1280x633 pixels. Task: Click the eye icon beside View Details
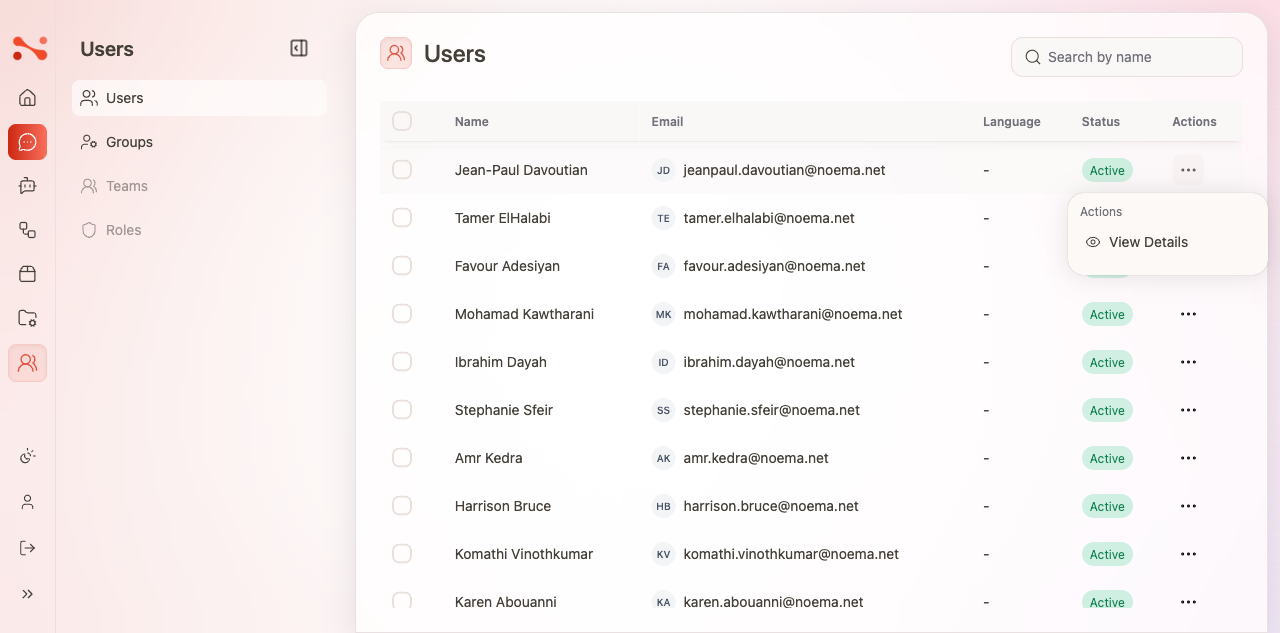(1093, 242)
